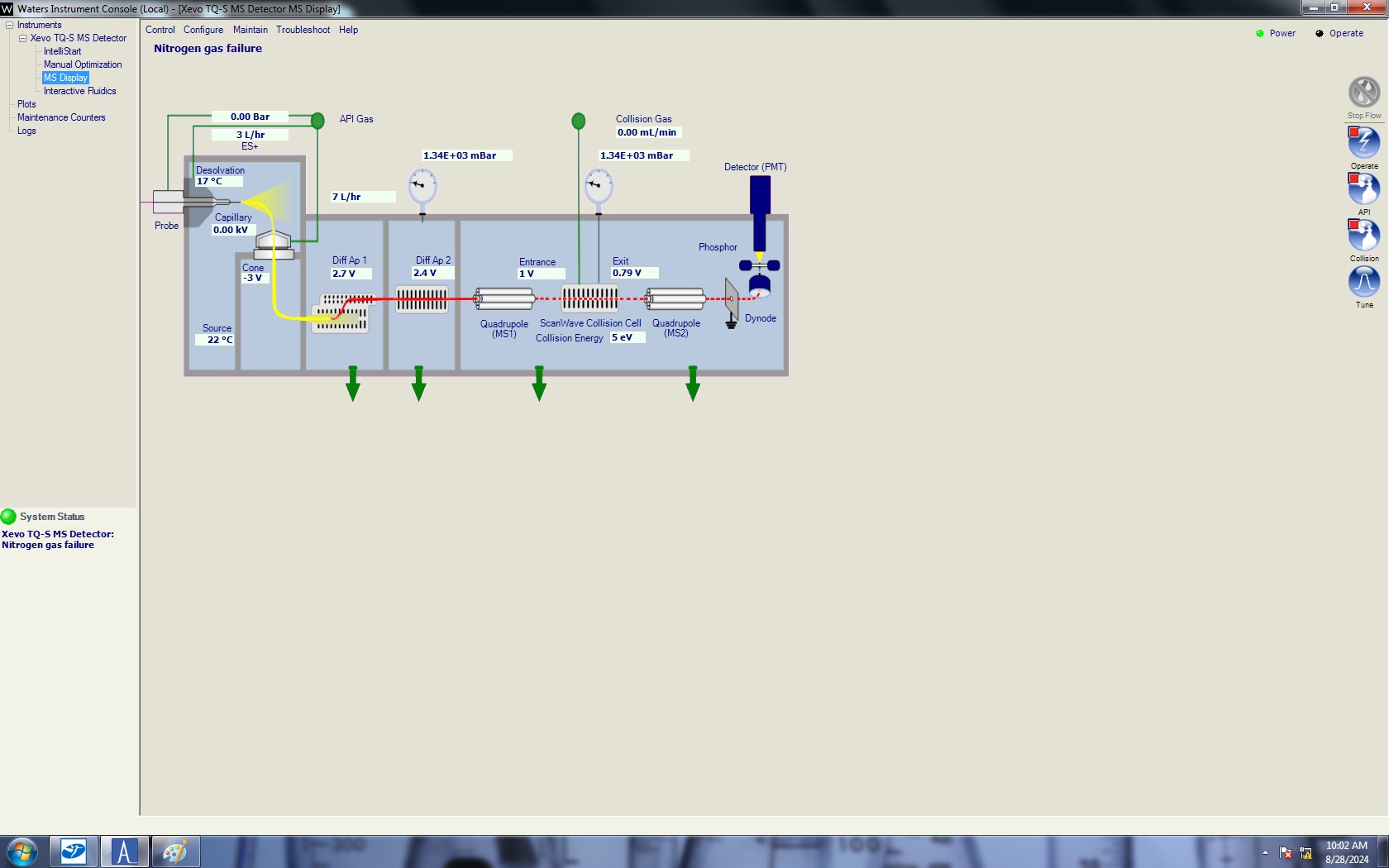Open the Windows Start menu
The height and width of the screenshot is (868, 1389).
point(21,851)
